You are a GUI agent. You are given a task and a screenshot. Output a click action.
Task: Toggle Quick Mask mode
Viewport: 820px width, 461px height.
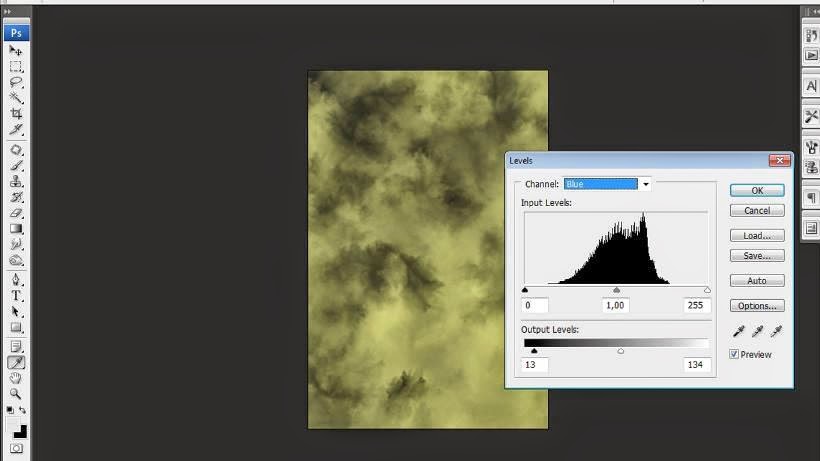point(16,448)
